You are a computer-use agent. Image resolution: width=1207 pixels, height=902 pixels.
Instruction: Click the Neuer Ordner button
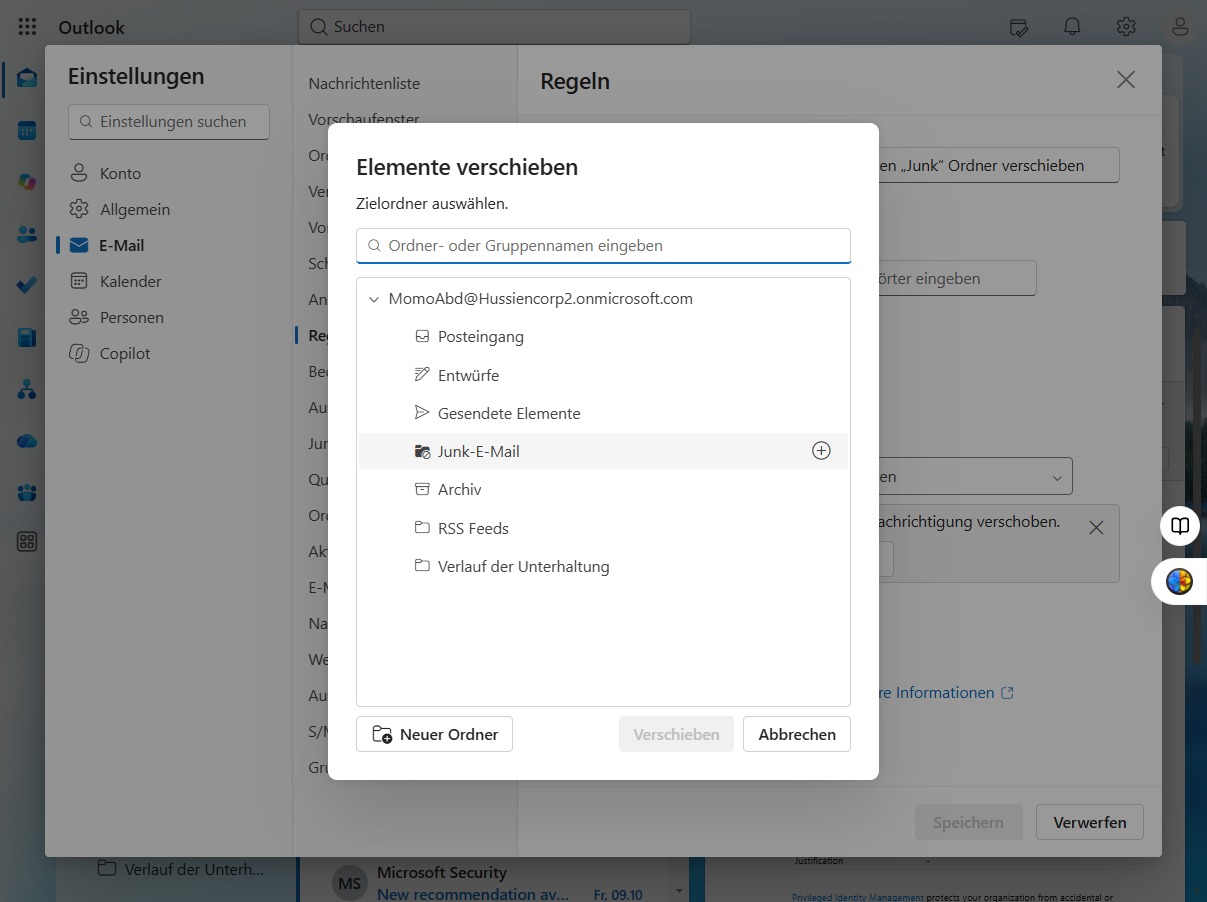(x=434, y=734)
